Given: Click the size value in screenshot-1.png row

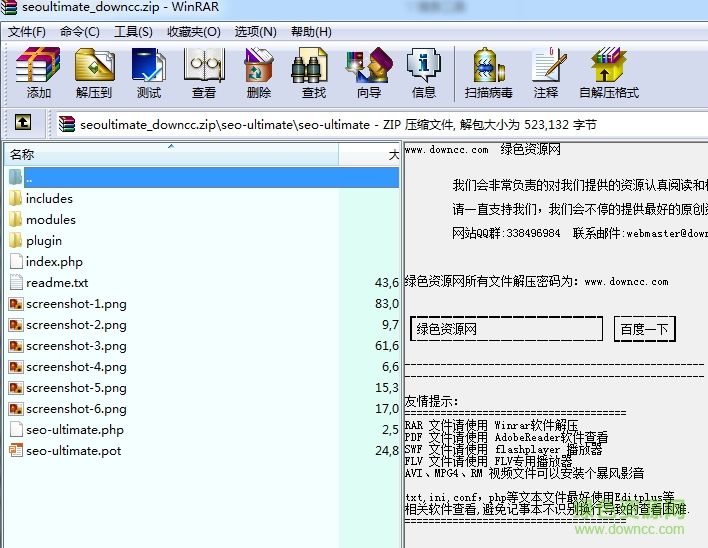Looking at the screenshot, I should pyautogui.click(x=387, y=304).
